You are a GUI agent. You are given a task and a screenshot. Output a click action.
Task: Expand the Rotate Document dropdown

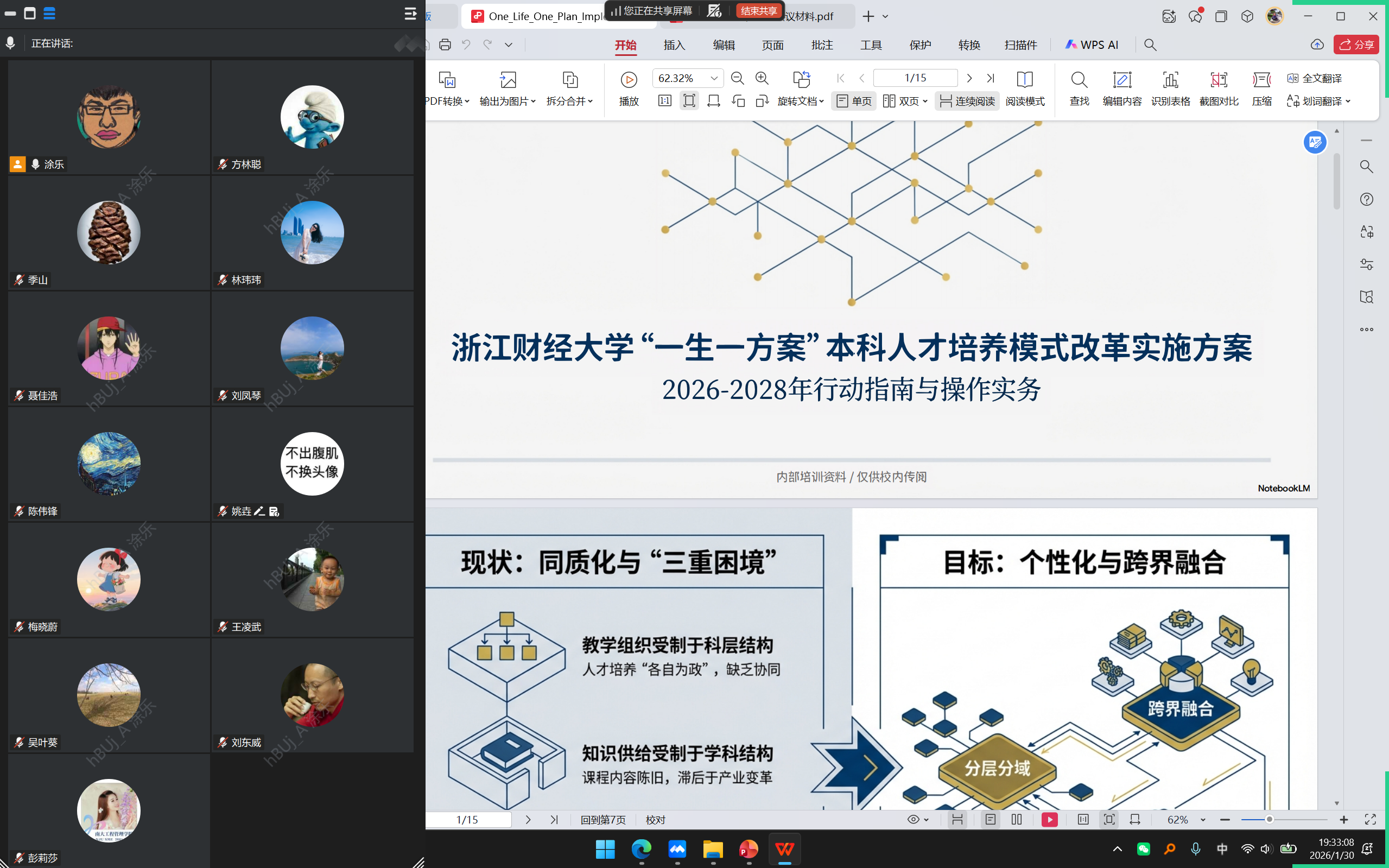click(x=801, y=101)
